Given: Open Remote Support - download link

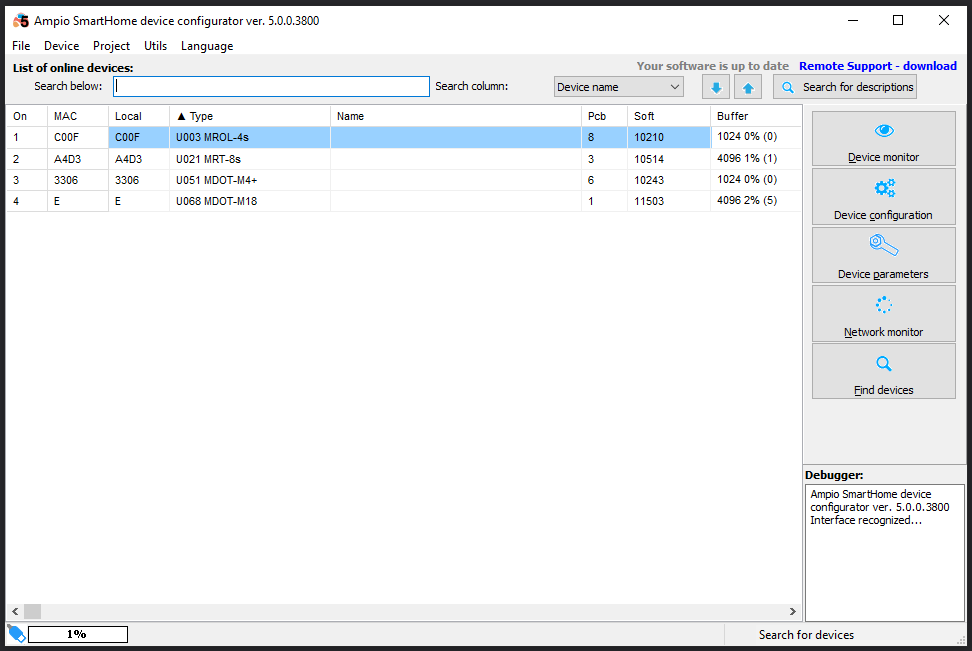Looking at the screenshot, I should coord(878,66).
